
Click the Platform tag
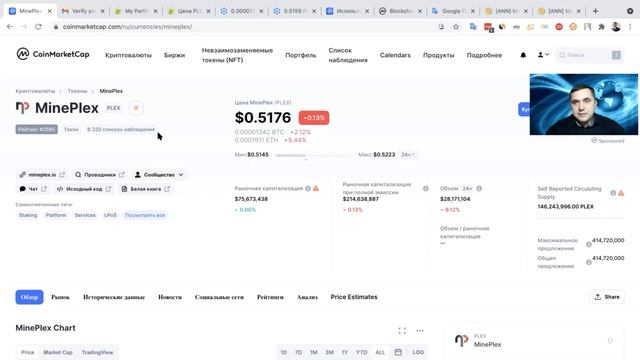coord(56,215)
